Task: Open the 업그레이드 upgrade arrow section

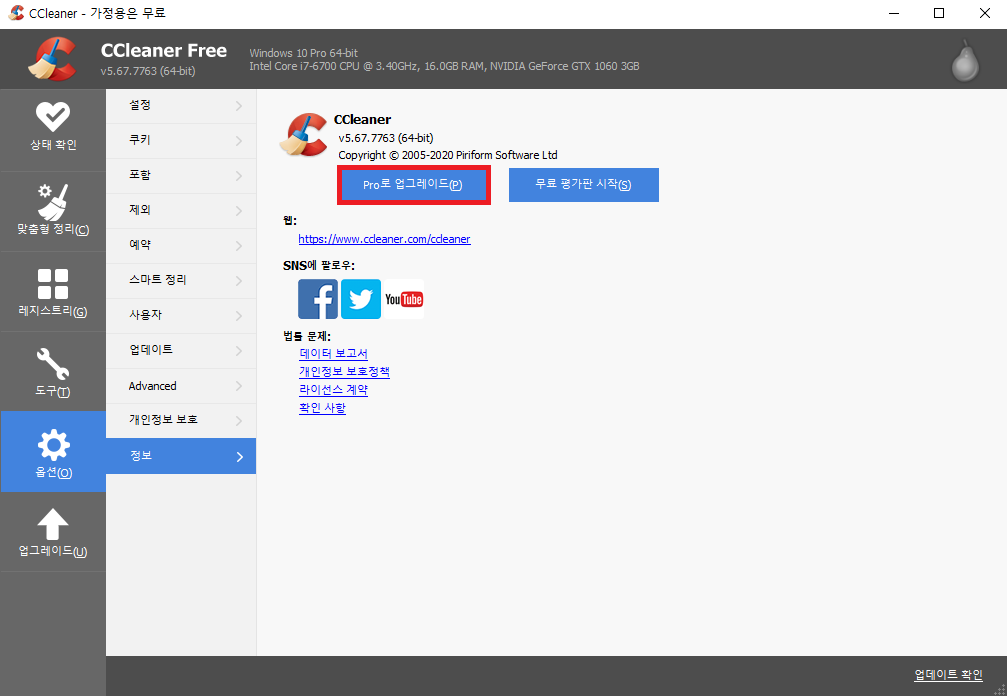Action: (x=53, y=532)
